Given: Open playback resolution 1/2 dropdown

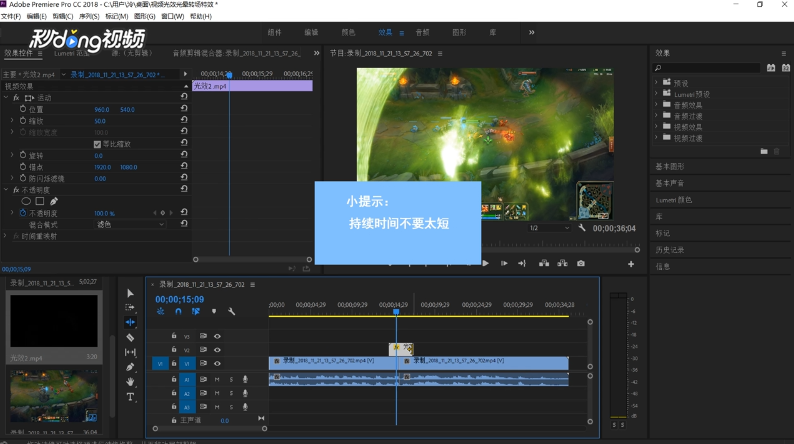Looking at the screenshot, I should (549, 228).
